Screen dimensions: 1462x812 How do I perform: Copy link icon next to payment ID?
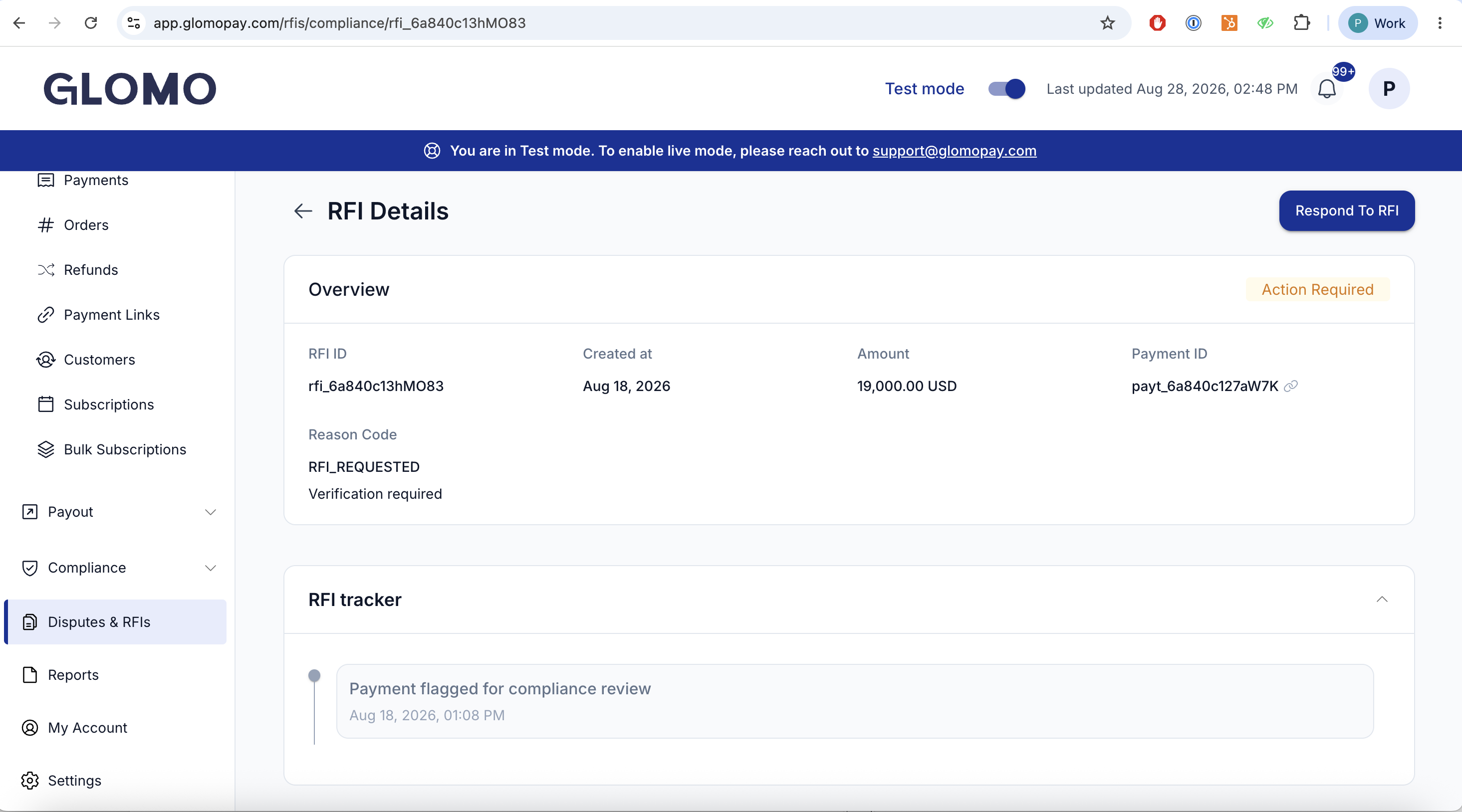point(1290,386)
